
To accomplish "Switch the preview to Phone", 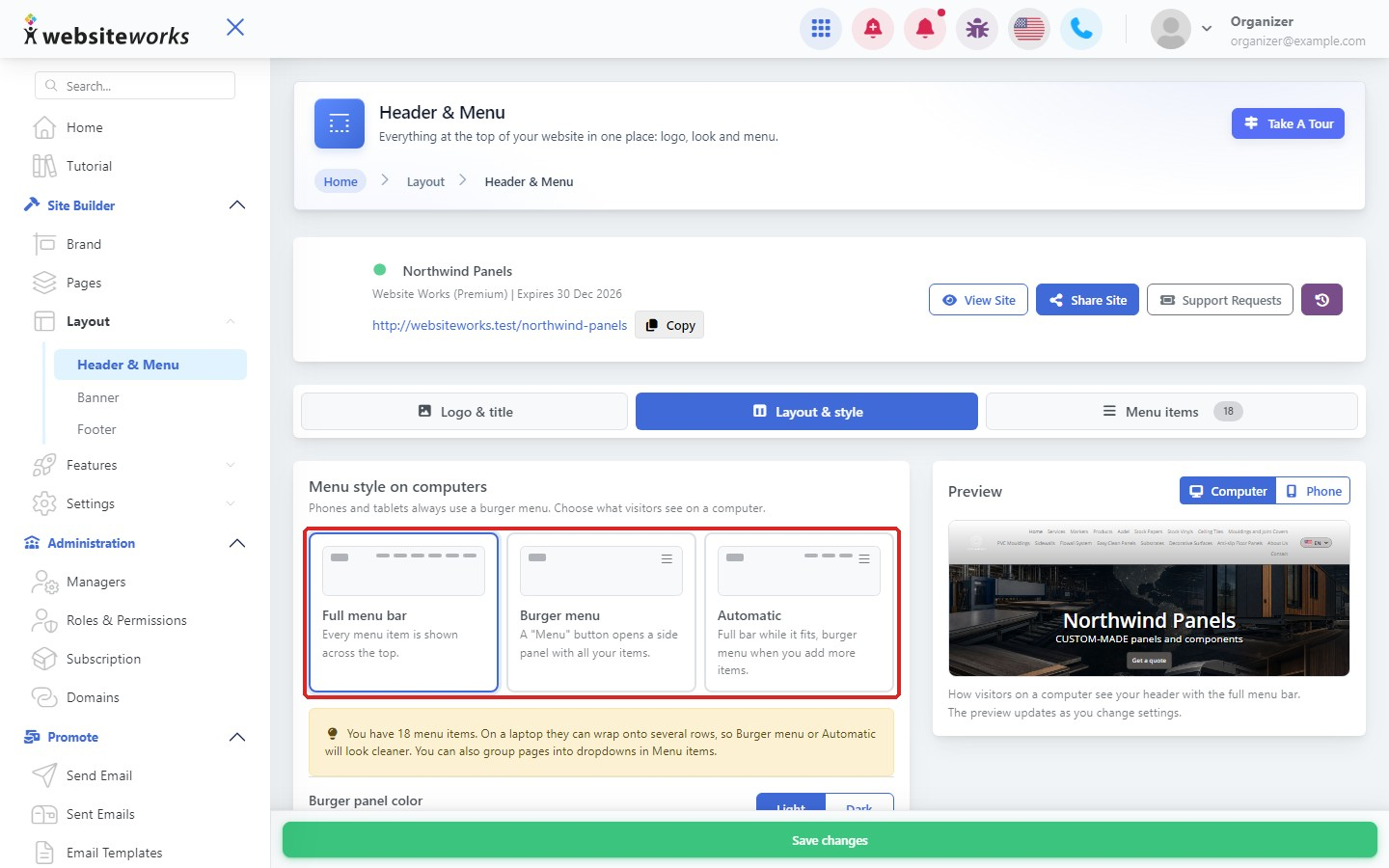I will tap(1313, 491).
